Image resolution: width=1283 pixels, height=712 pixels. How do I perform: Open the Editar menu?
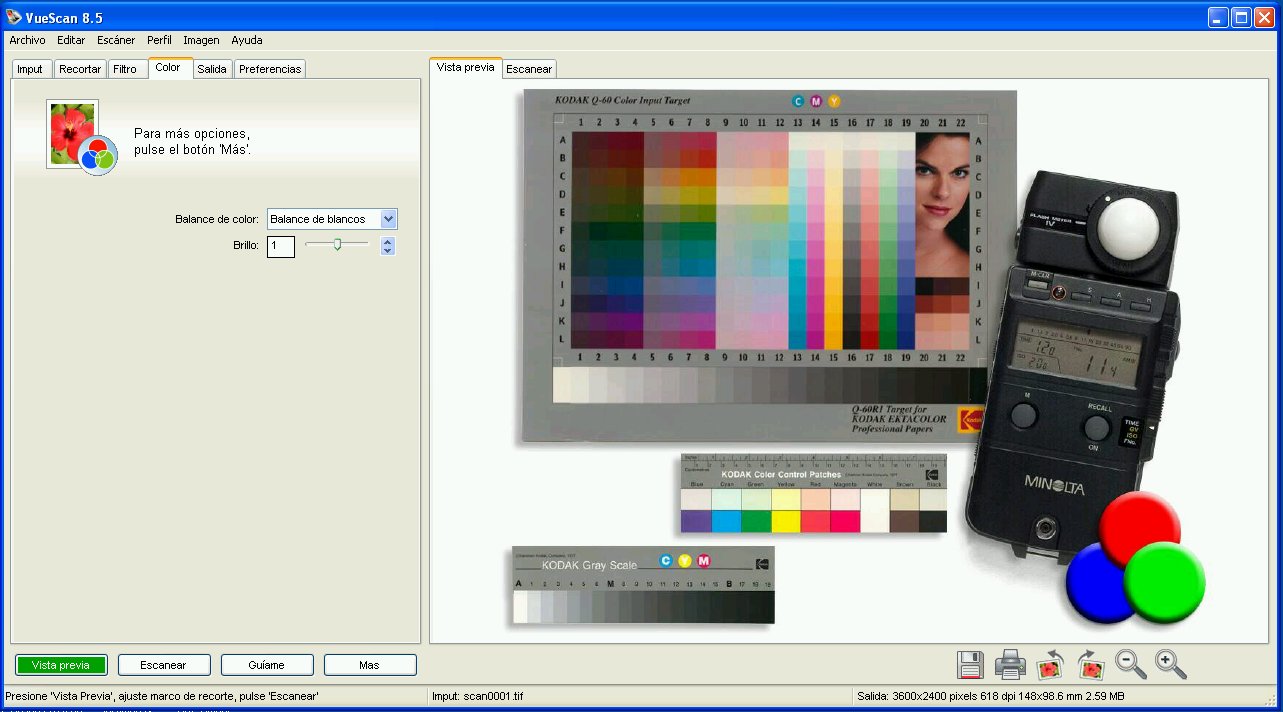(71, 40)
